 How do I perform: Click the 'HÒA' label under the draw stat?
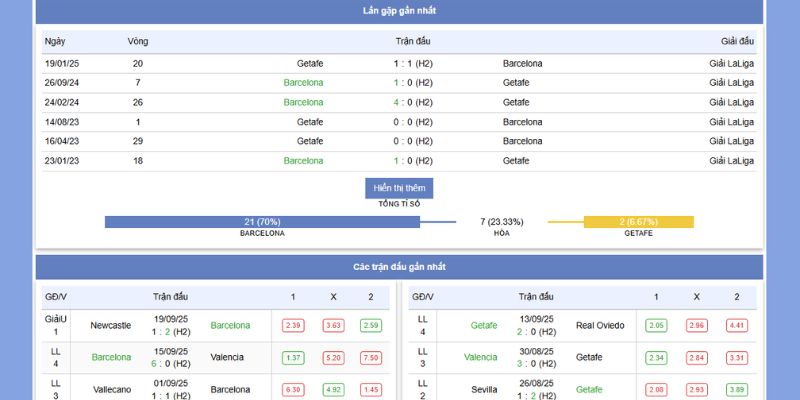click(502, 233)
